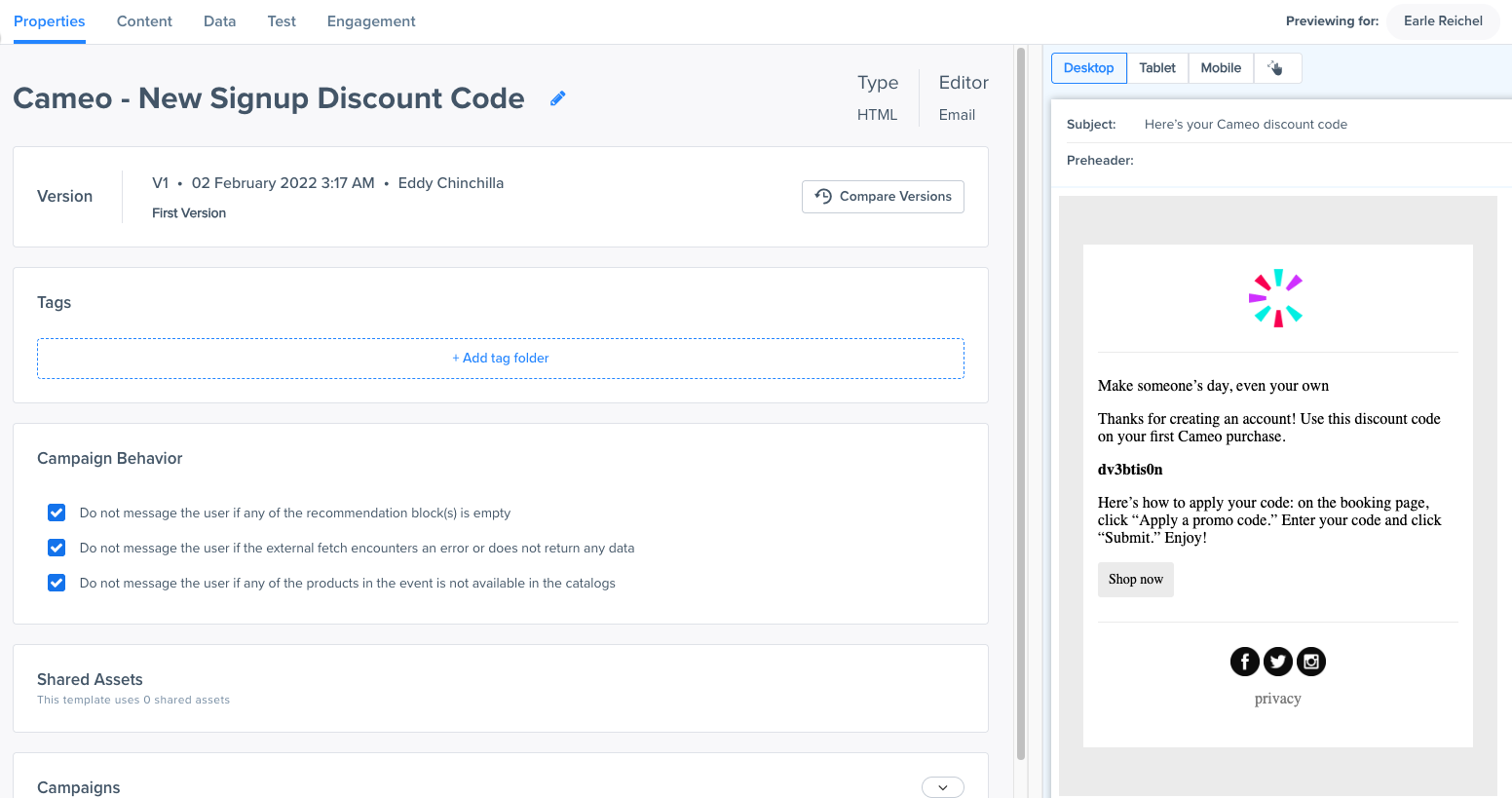Toggle recommendation block(s) is empty checkbox

click(x=57, y=513)
